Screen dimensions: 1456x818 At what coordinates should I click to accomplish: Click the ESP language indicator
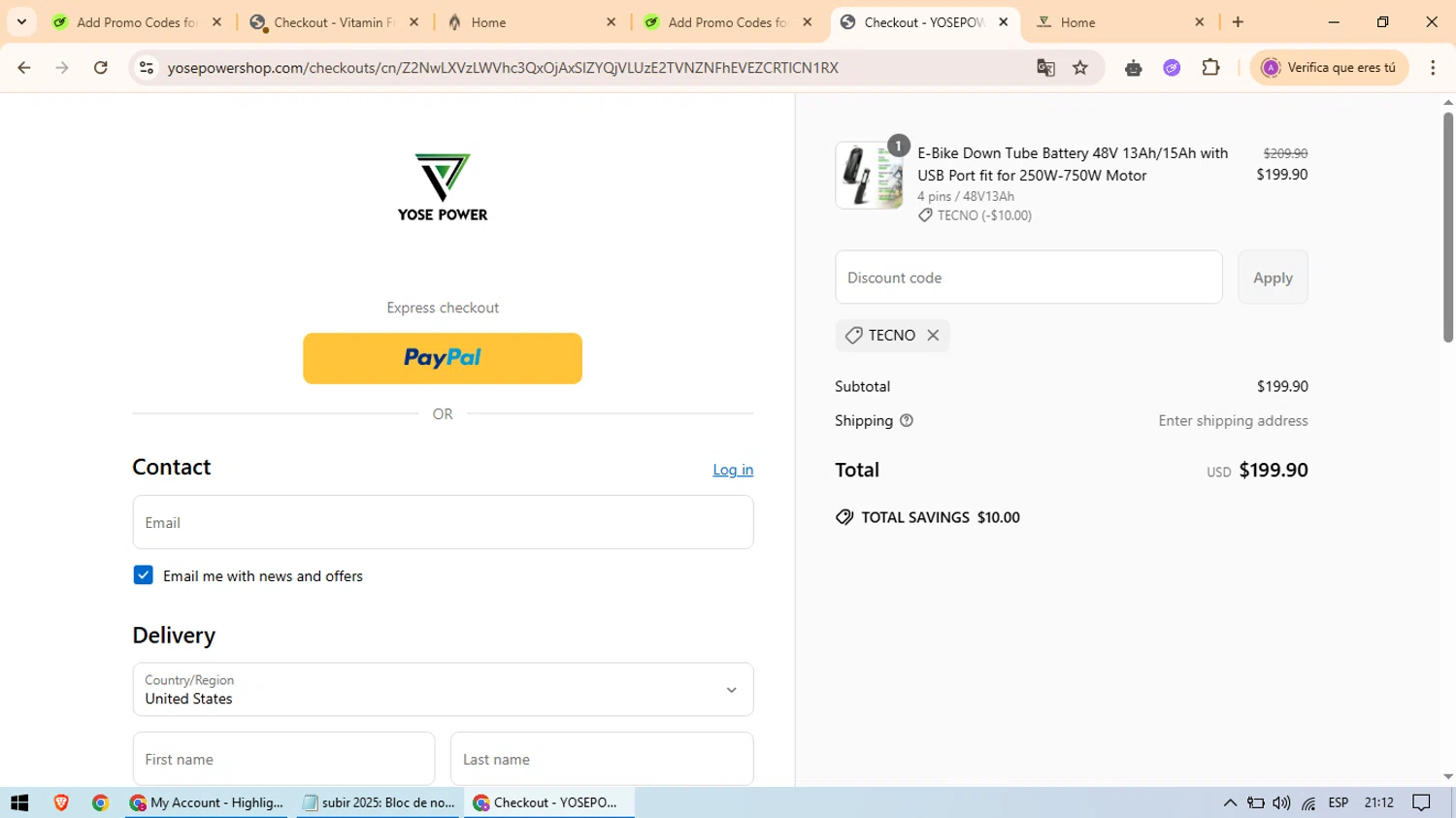click(1339, 802)
